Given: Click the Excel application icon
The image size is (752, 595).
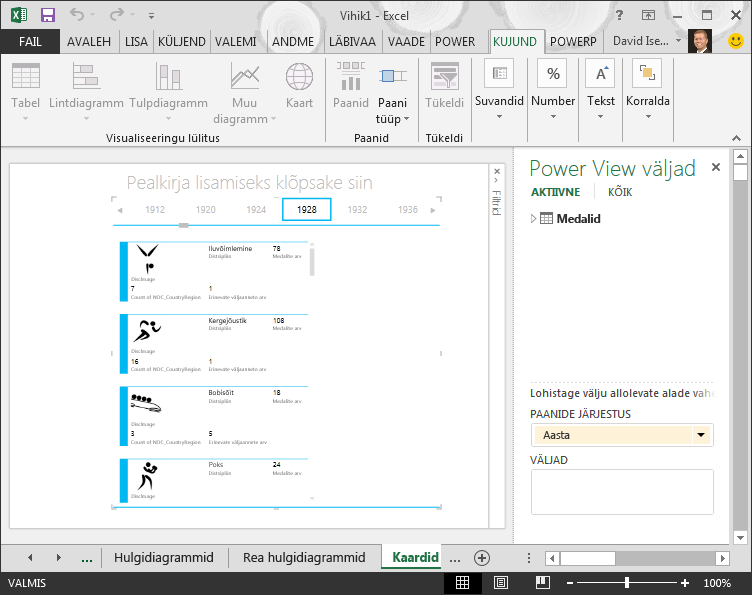Looking at the screenshot, I should [x=19, y=15].
